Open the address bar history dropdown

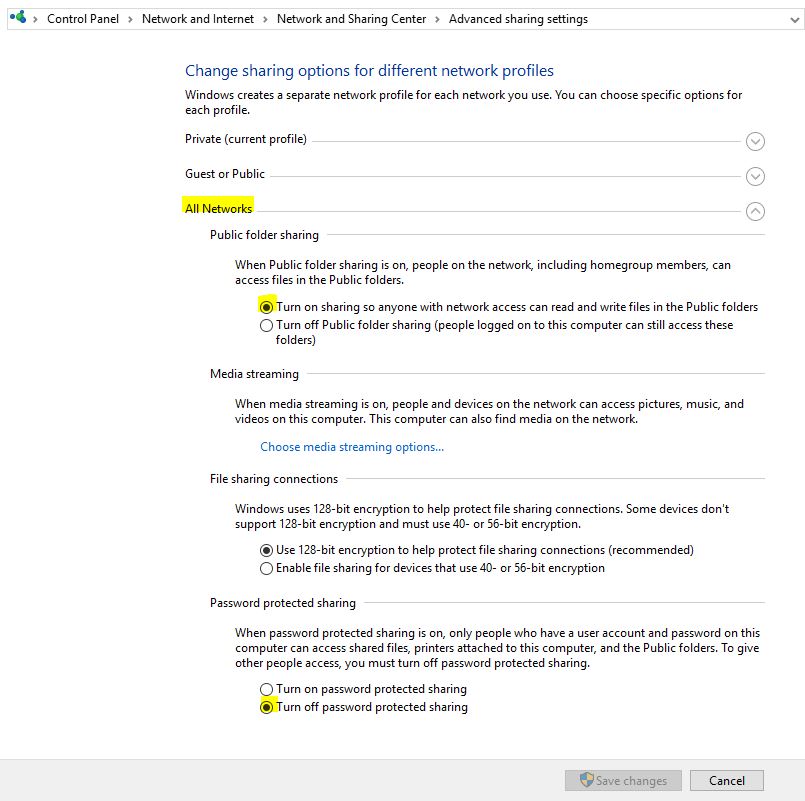point(794,20)
